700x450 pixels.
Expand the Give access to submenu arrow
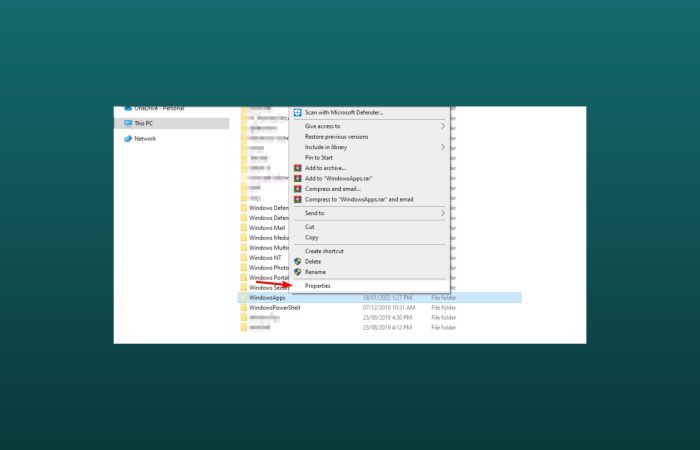[443, 126]
